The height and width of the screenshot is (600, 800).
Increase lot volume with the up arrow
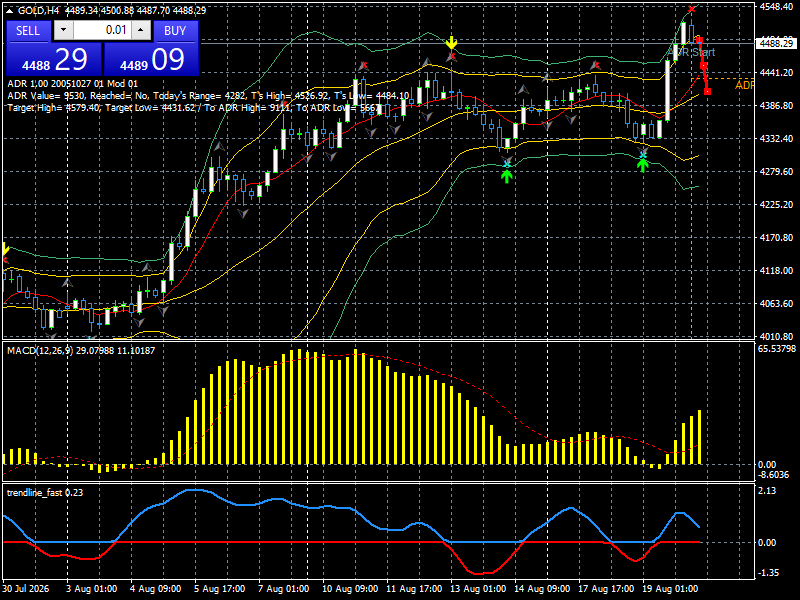coord(141,30)
